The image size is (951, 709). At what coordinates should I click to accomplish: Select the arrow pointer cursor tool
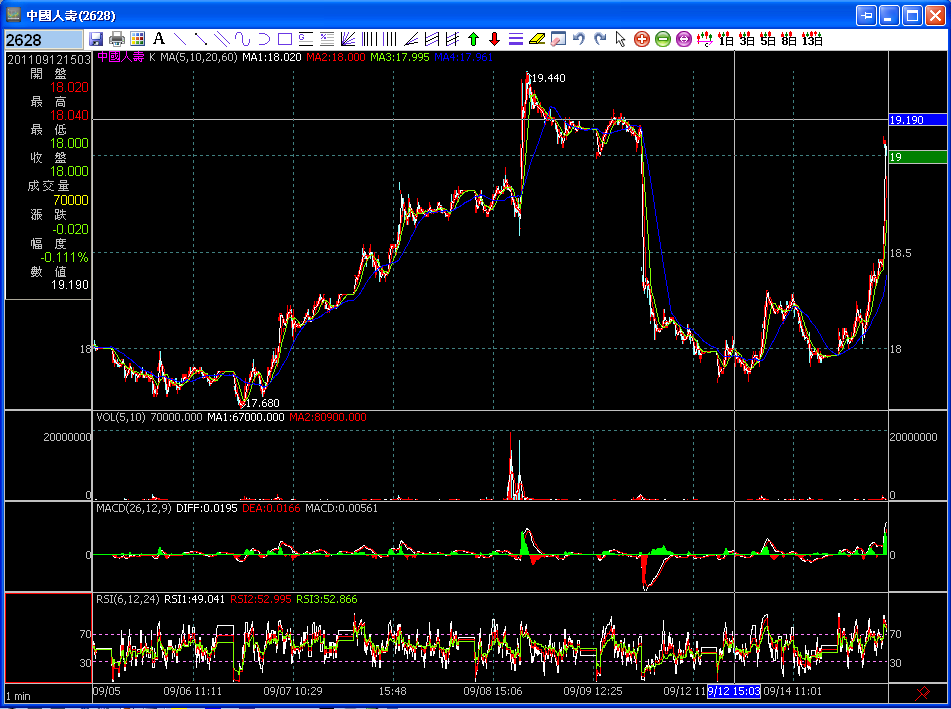pyautogui.click(x=620, y=39)
